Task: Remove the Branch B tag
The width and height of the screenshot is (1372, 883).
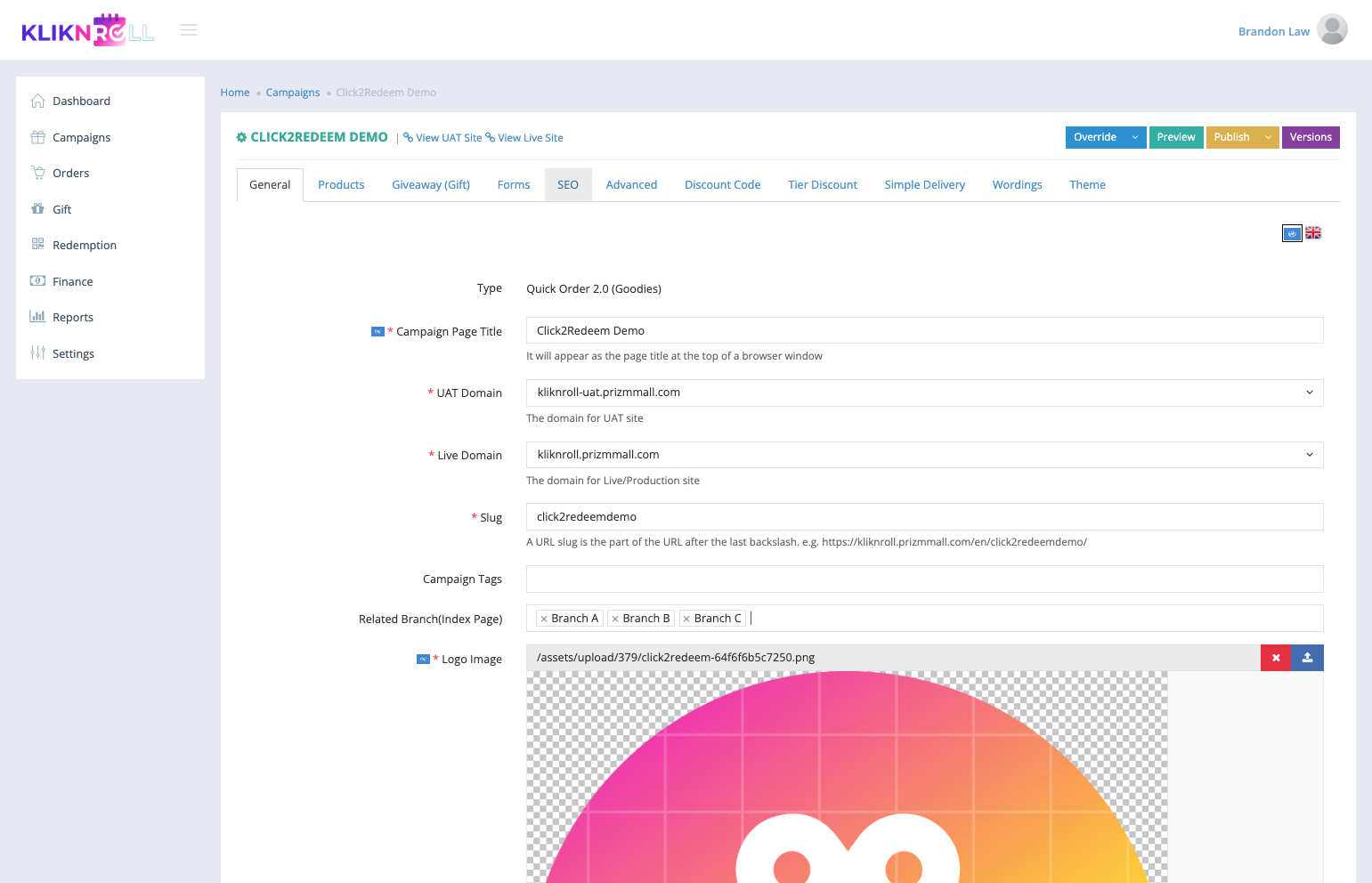Action: coord(615,619)
